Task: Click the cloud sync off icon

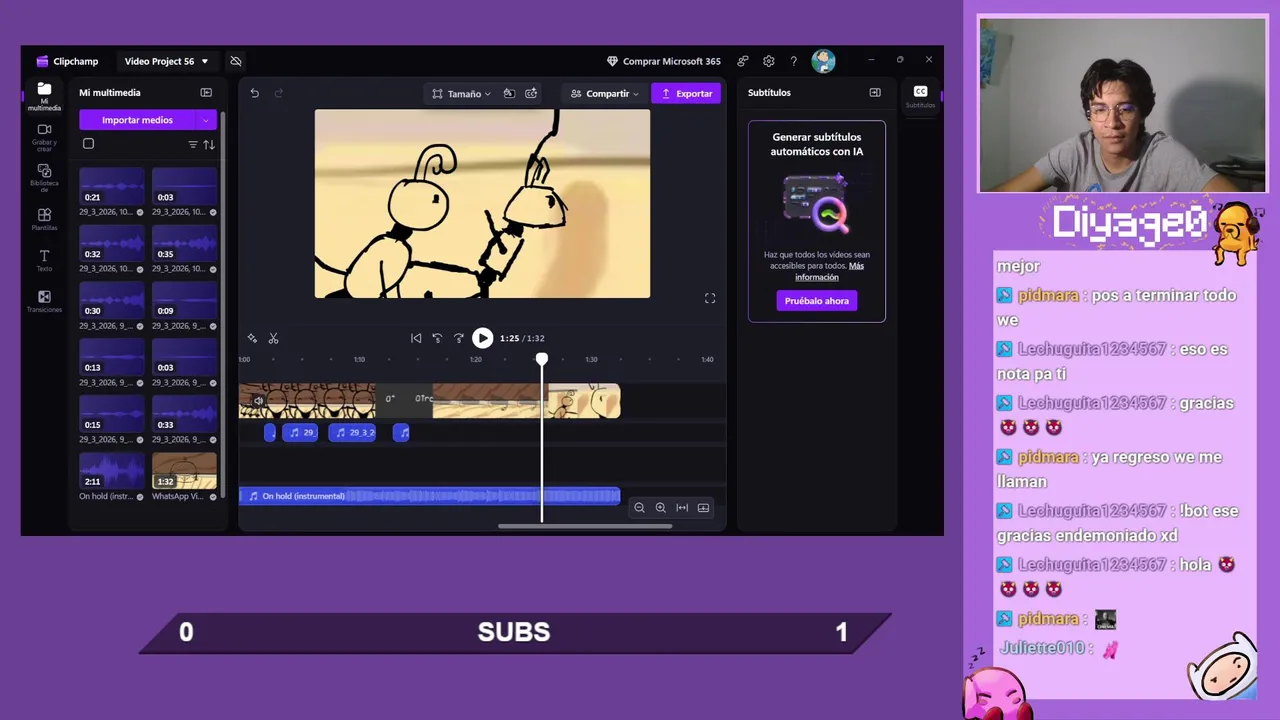Action: [x=236, y=61]
